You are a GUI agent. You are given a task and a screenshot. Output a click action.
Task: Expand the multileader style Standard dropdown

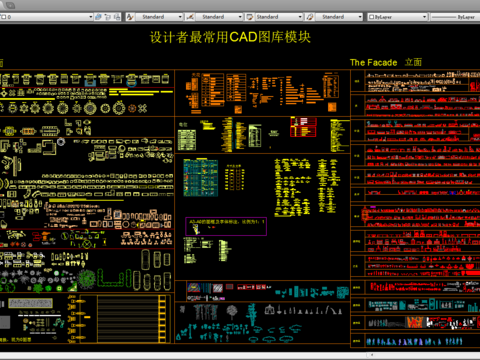click(x=339, y=17)
